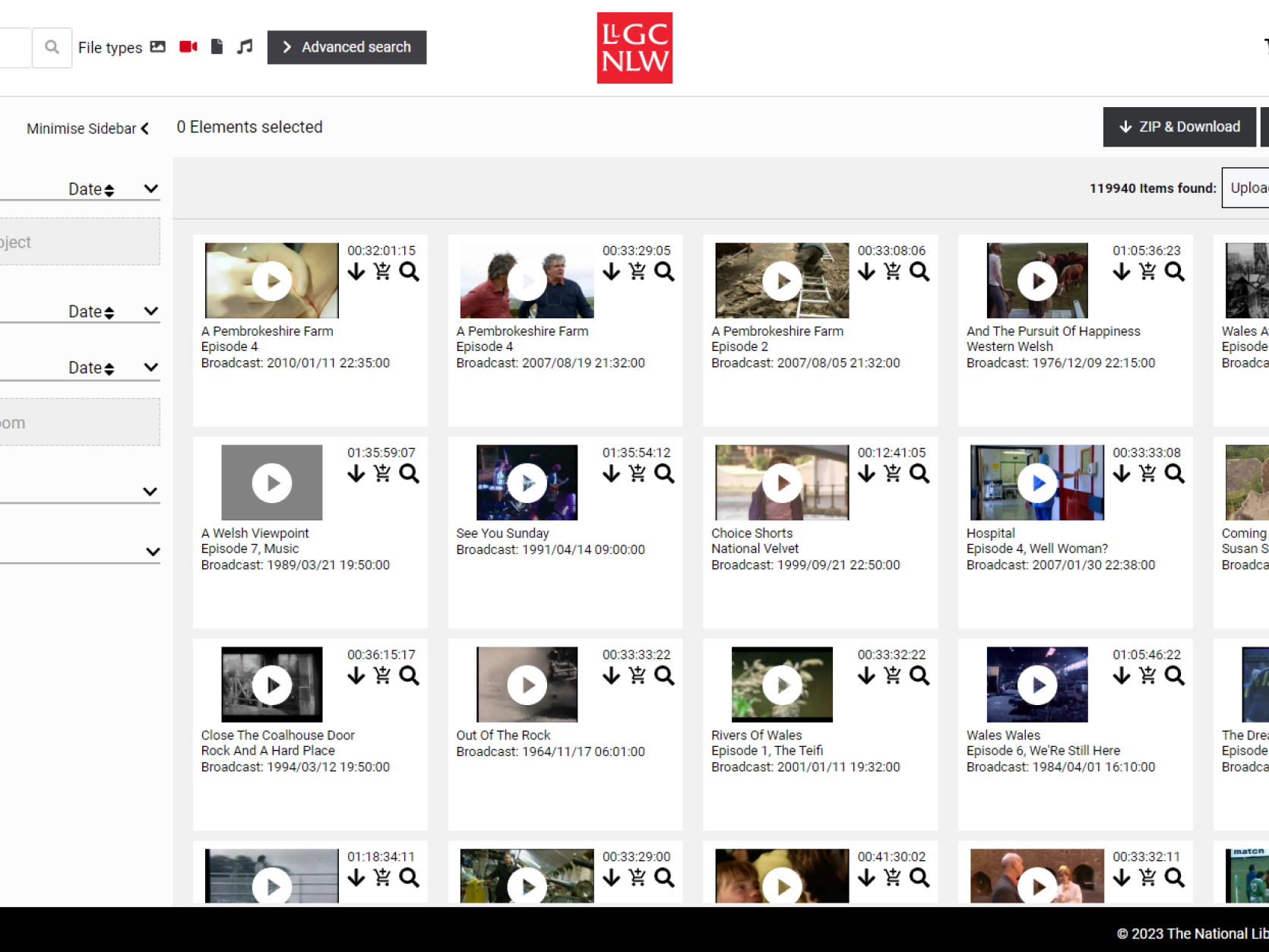The height and width of the screenshot is (952, 1269).
Task: Click '119940 Items found:' text
Action: [x=1153, y=188]
